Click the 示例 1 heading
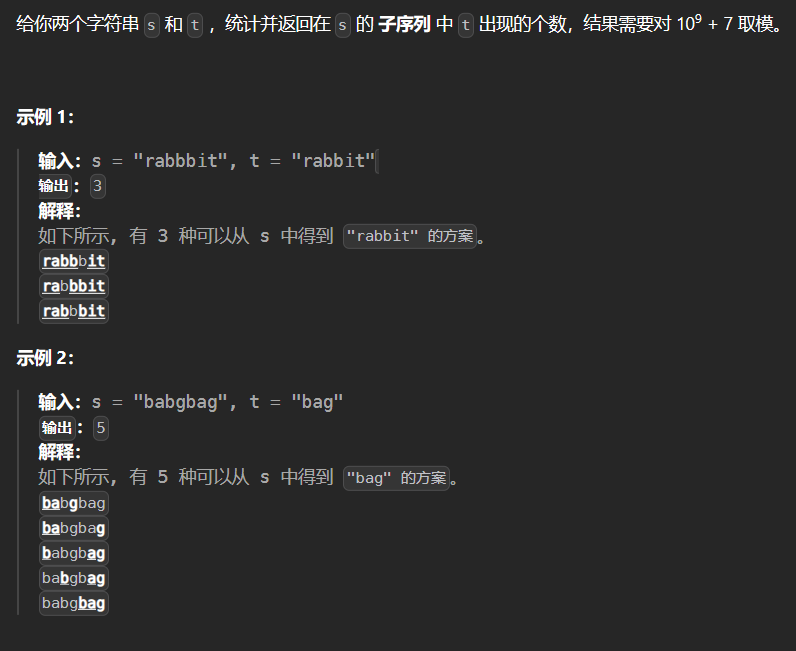Image resolution: width=796 pixels, height=651 pixels. [45, 117]
